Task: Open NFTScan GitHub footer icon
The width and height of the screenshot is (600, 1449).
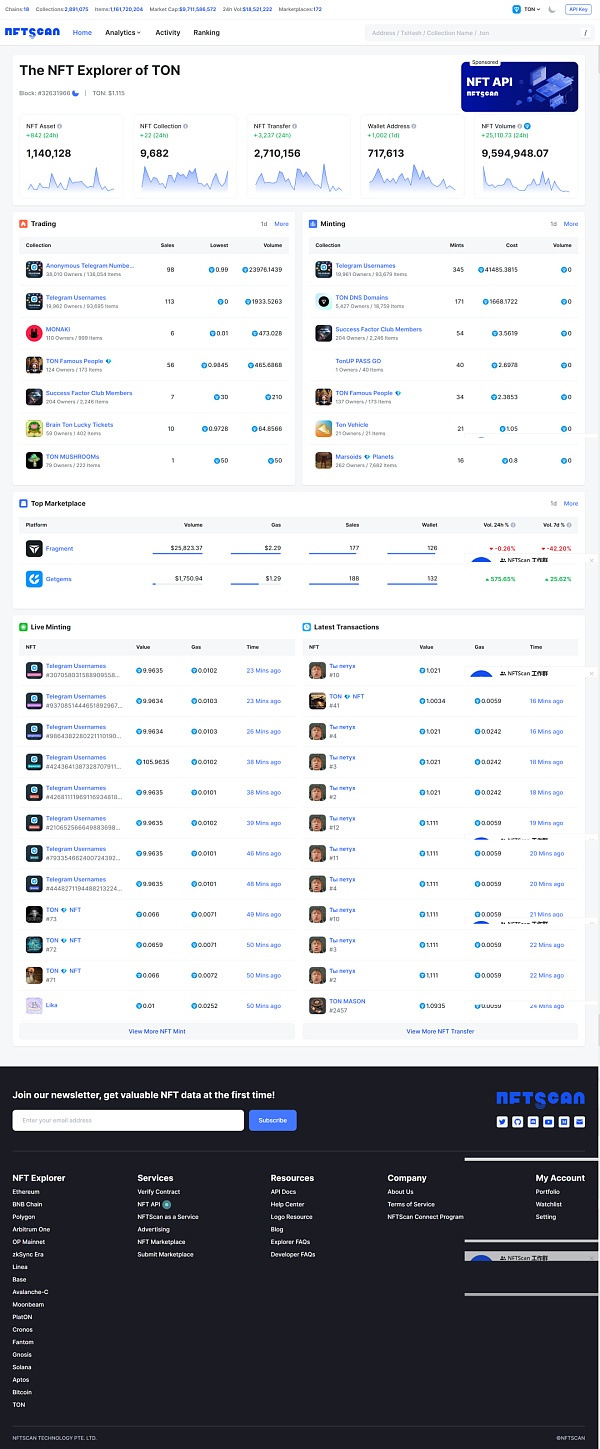Action: [518, 1122]
